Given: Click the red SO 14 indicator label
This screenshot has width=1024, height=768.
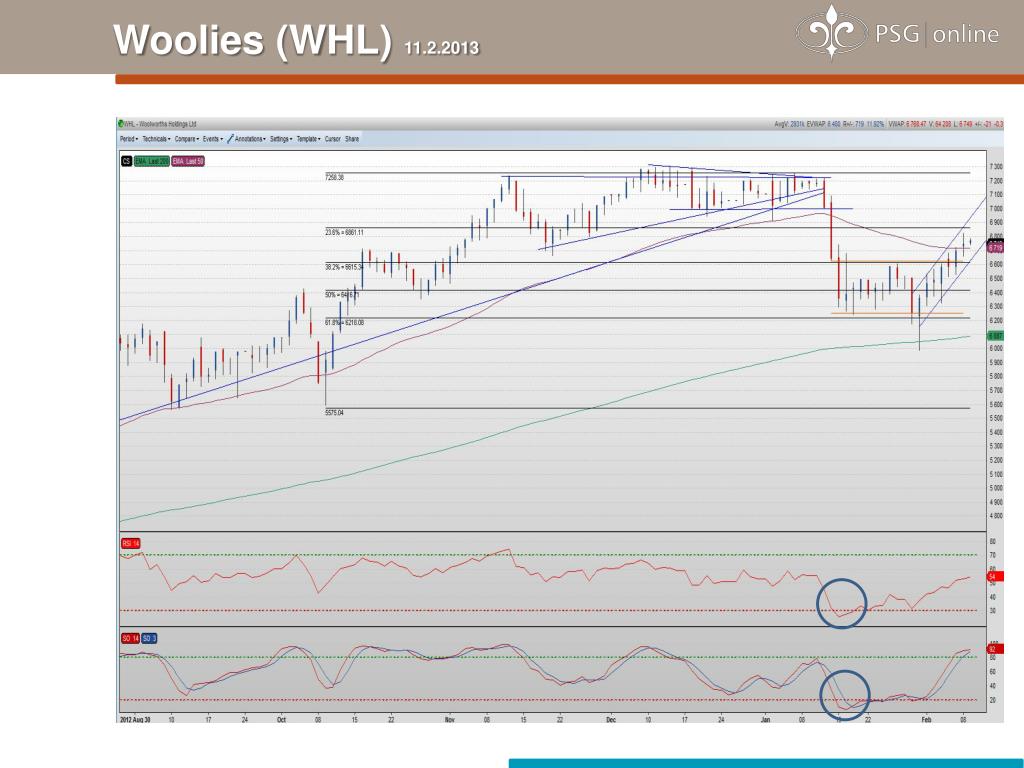Looking at the screenshot, I should (x=130, y=638).
